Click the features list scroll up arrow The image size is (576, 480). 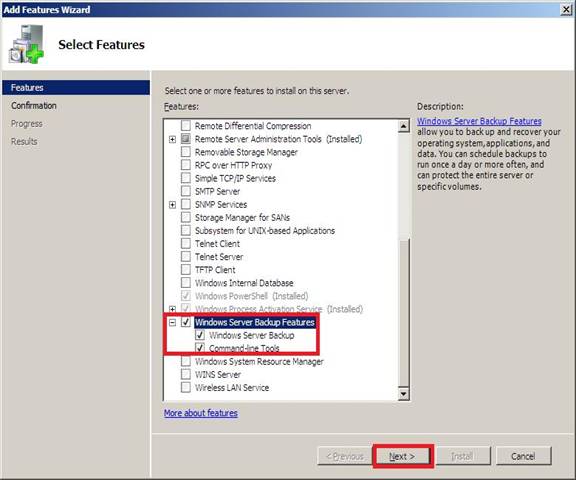403,126
